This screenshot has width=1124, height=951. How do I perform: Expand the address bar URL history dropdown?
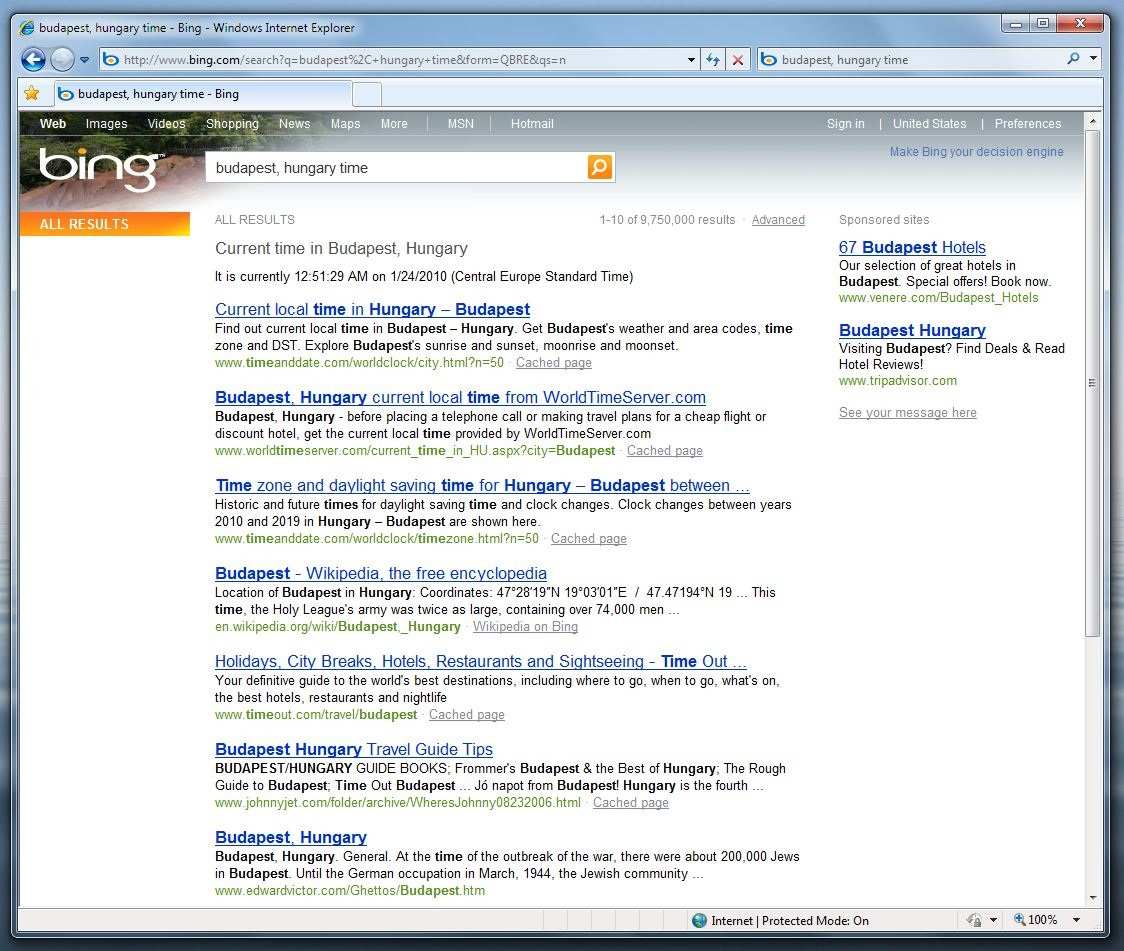691,59
